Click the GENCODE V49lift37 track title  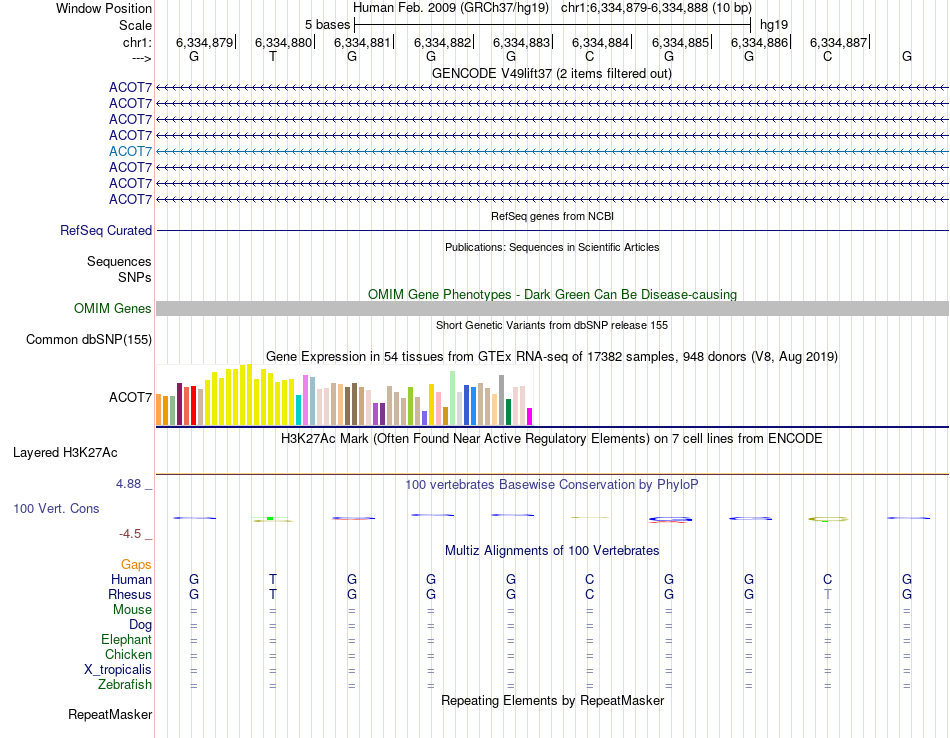[552, 74]
